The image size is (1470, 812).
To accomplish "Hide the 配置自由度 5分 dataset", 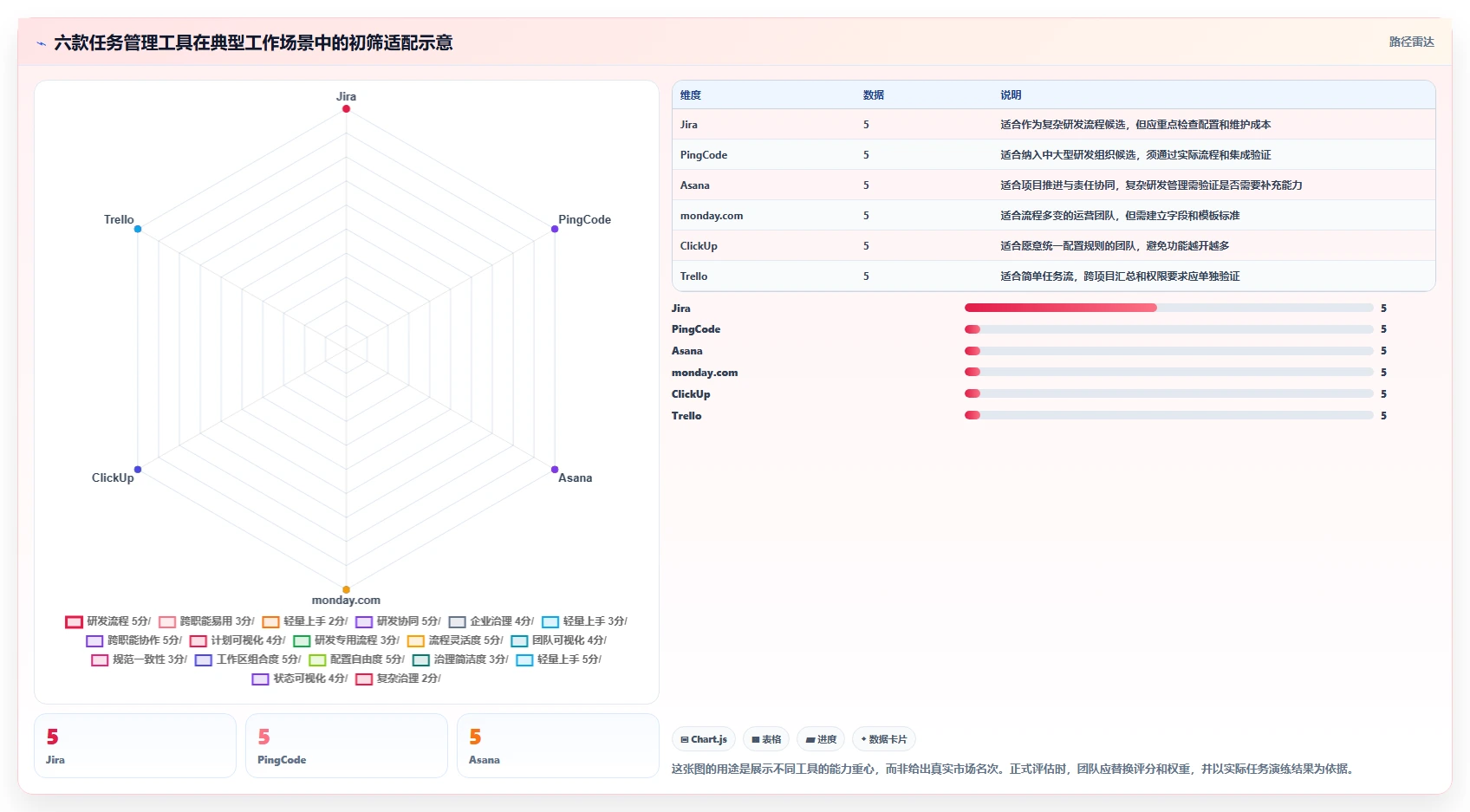I will (357, 659).
